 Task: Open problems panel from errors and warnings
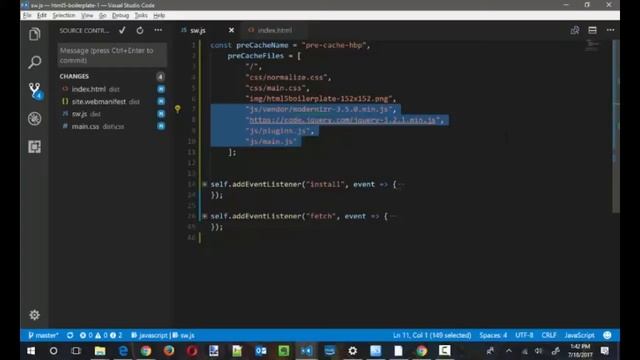tap(101, 336)
